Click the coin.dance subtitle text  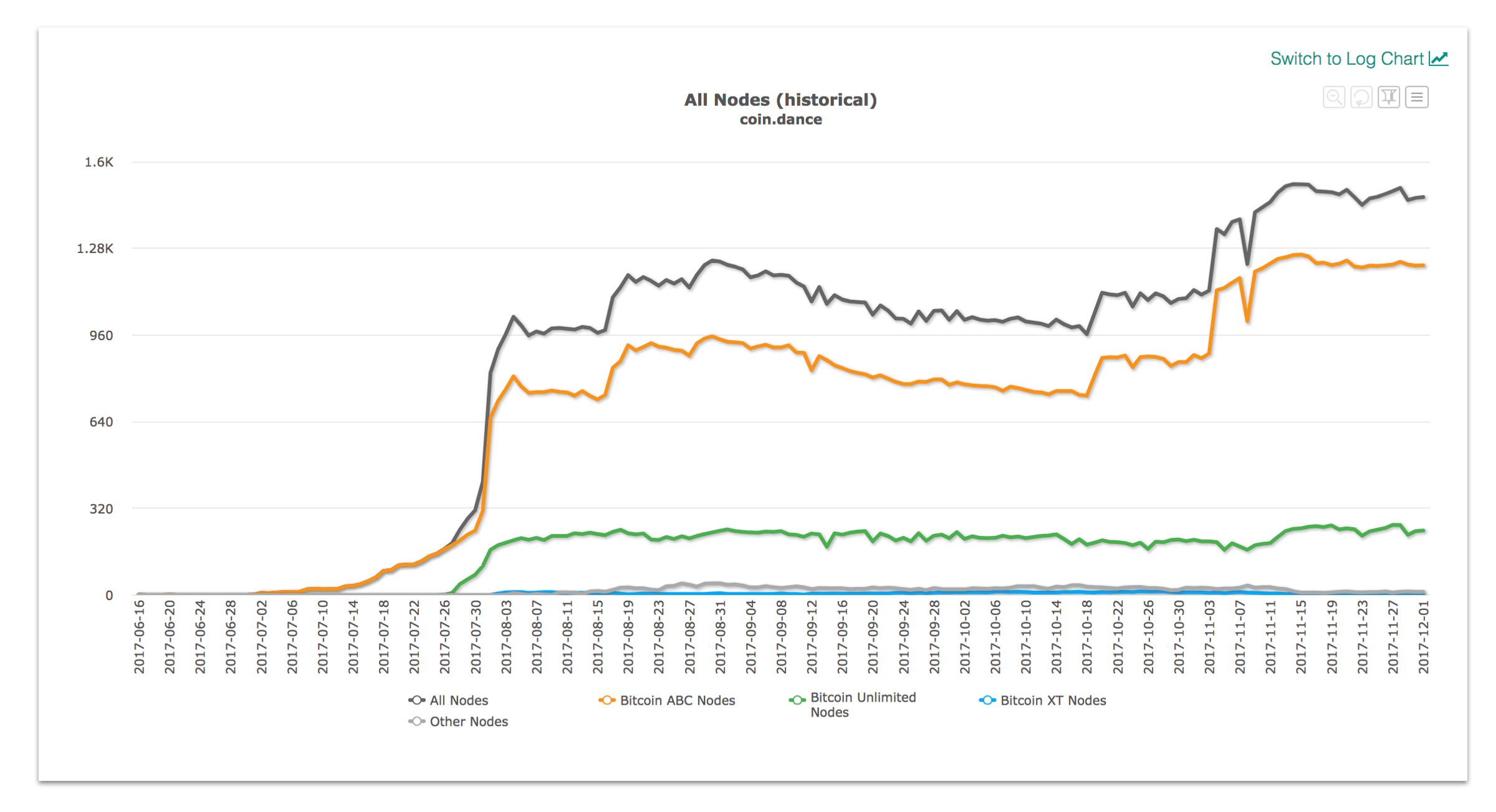[780, 120]
